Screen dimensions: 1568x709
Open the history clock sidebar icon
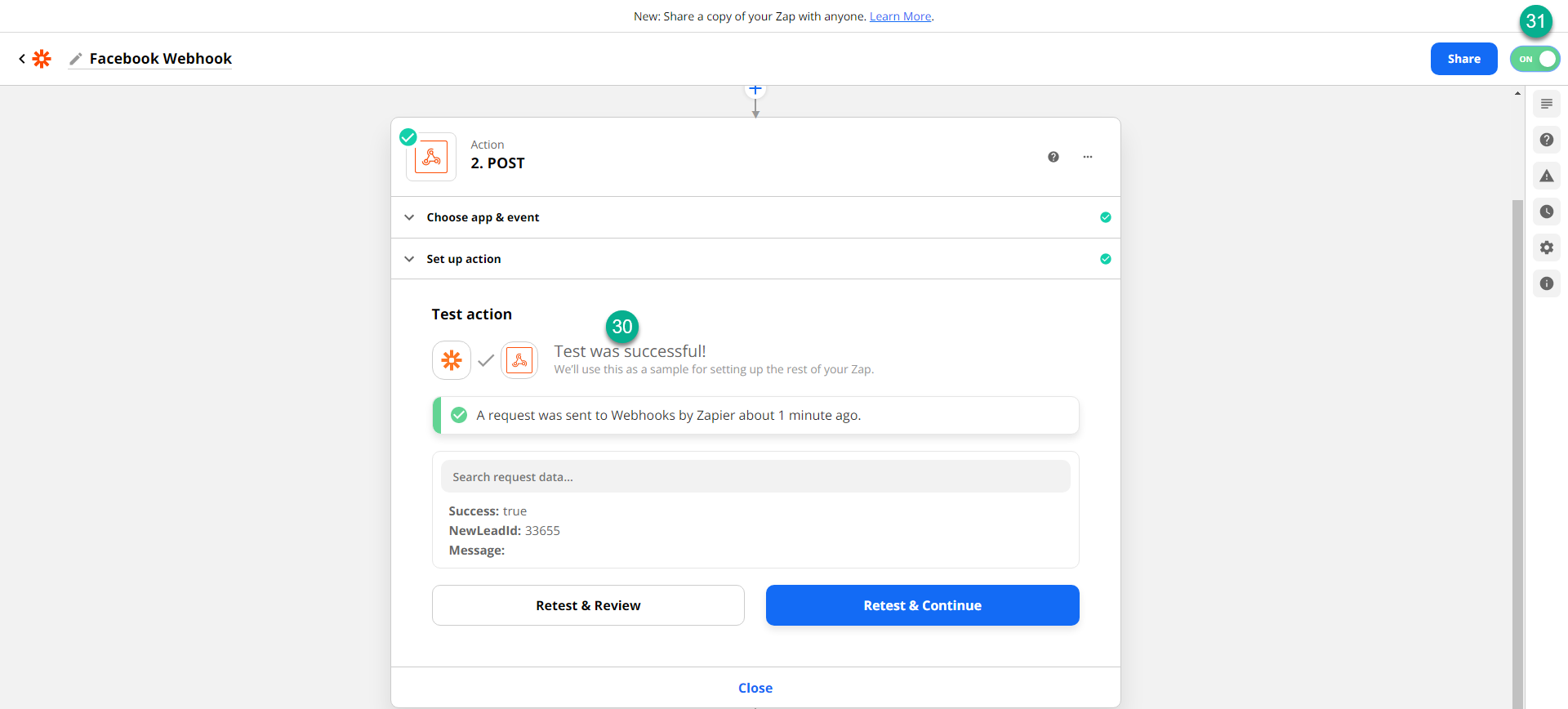1547,212
